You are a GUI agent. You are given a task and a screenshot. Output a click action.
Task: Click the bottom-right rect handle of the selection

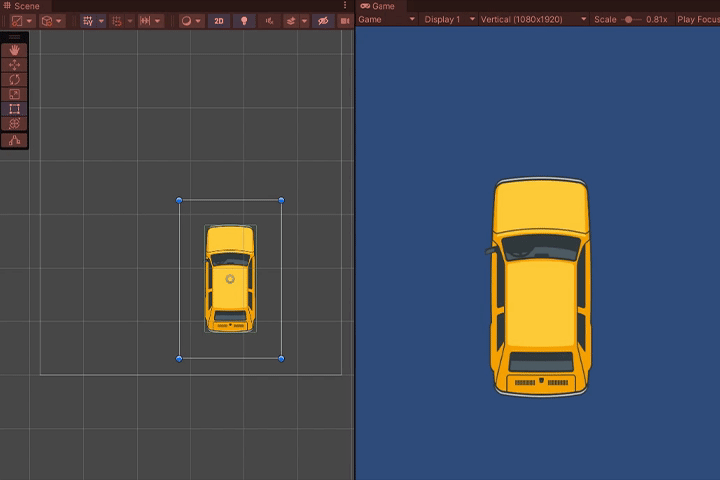(x=281, y=359)
